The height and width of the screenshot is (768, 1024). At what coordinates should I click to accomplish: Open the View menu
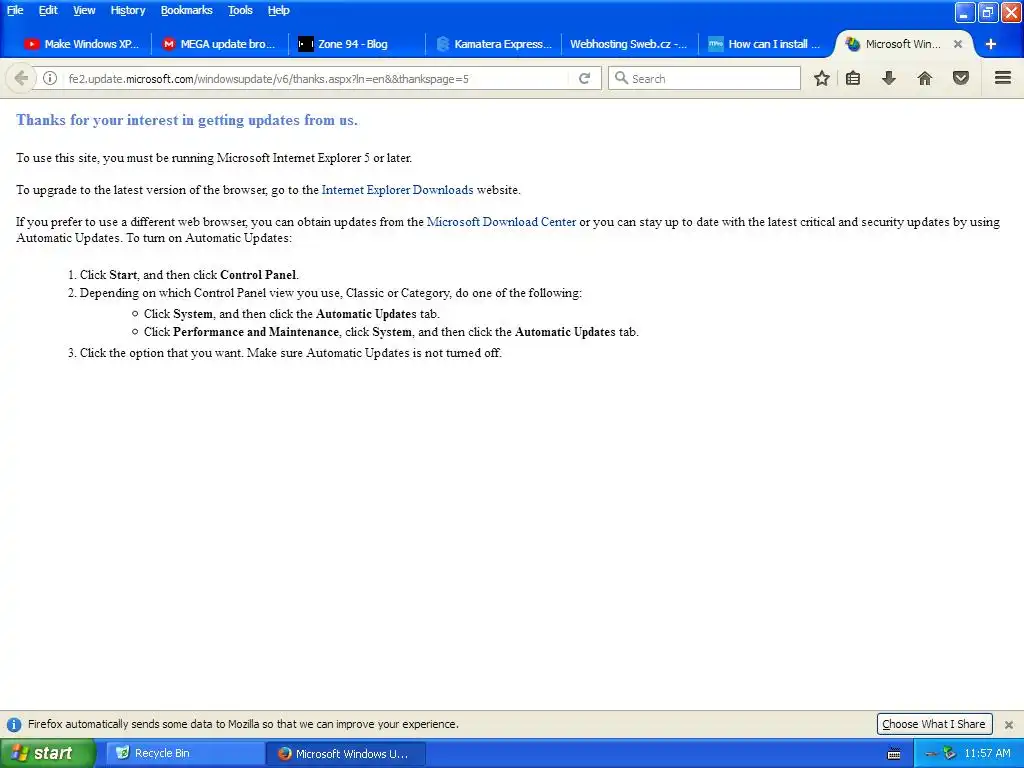84,10
